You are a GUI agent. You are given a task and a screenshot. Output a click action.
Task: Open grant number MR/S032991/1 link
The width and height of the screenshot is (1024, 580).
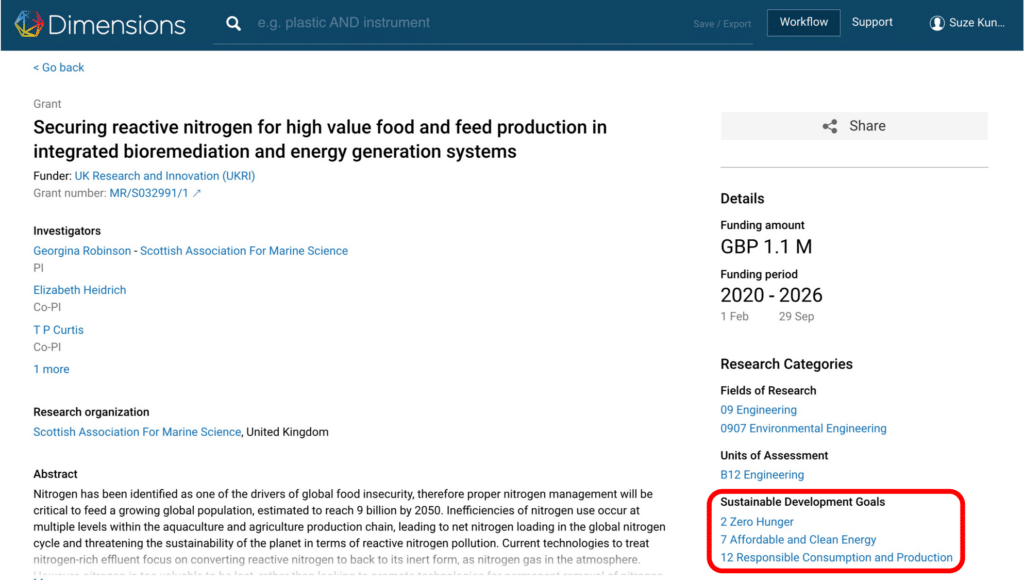tap(148, 194)
